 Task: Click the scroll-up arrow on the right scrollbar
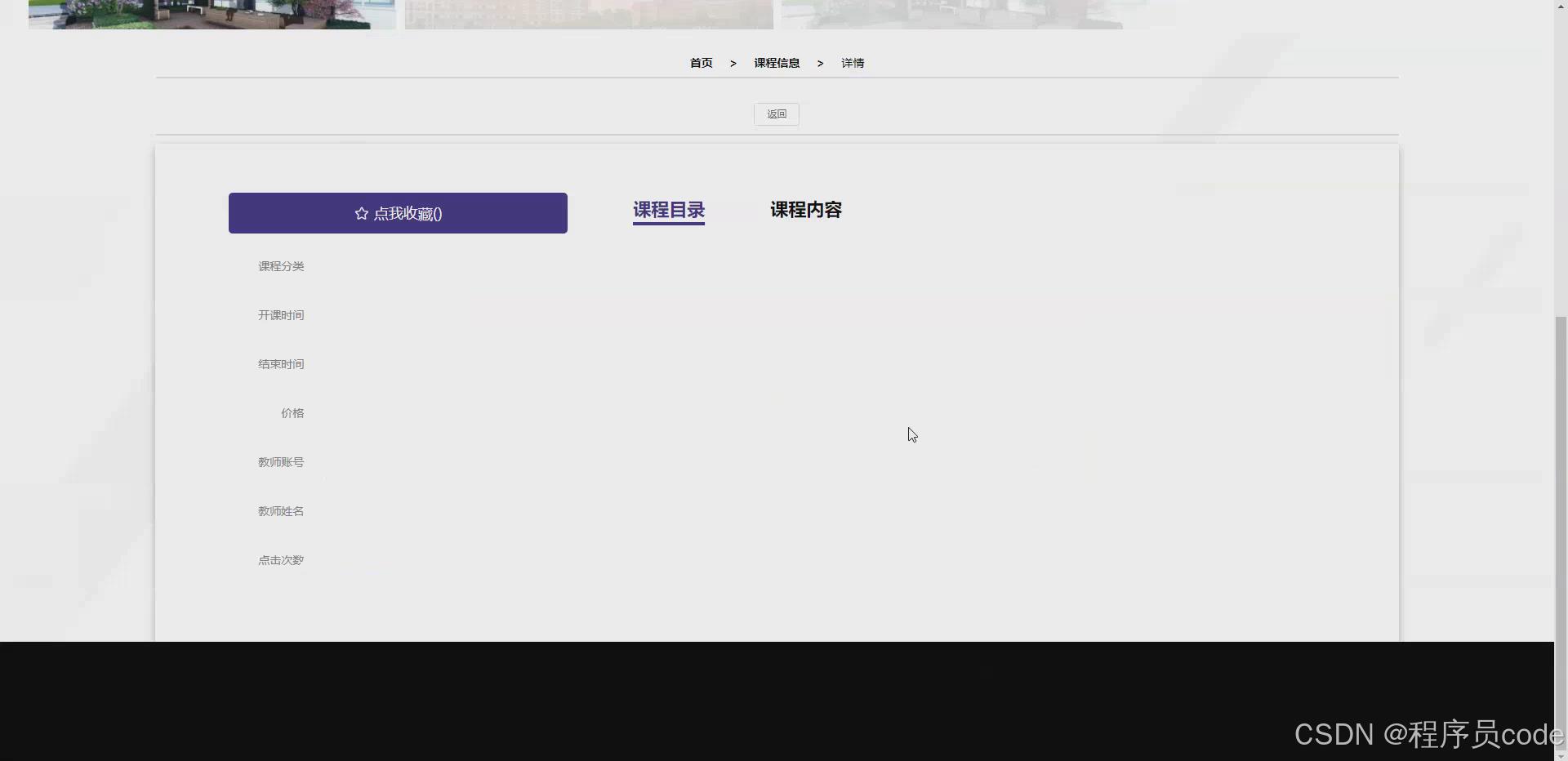pos(1559,7)
